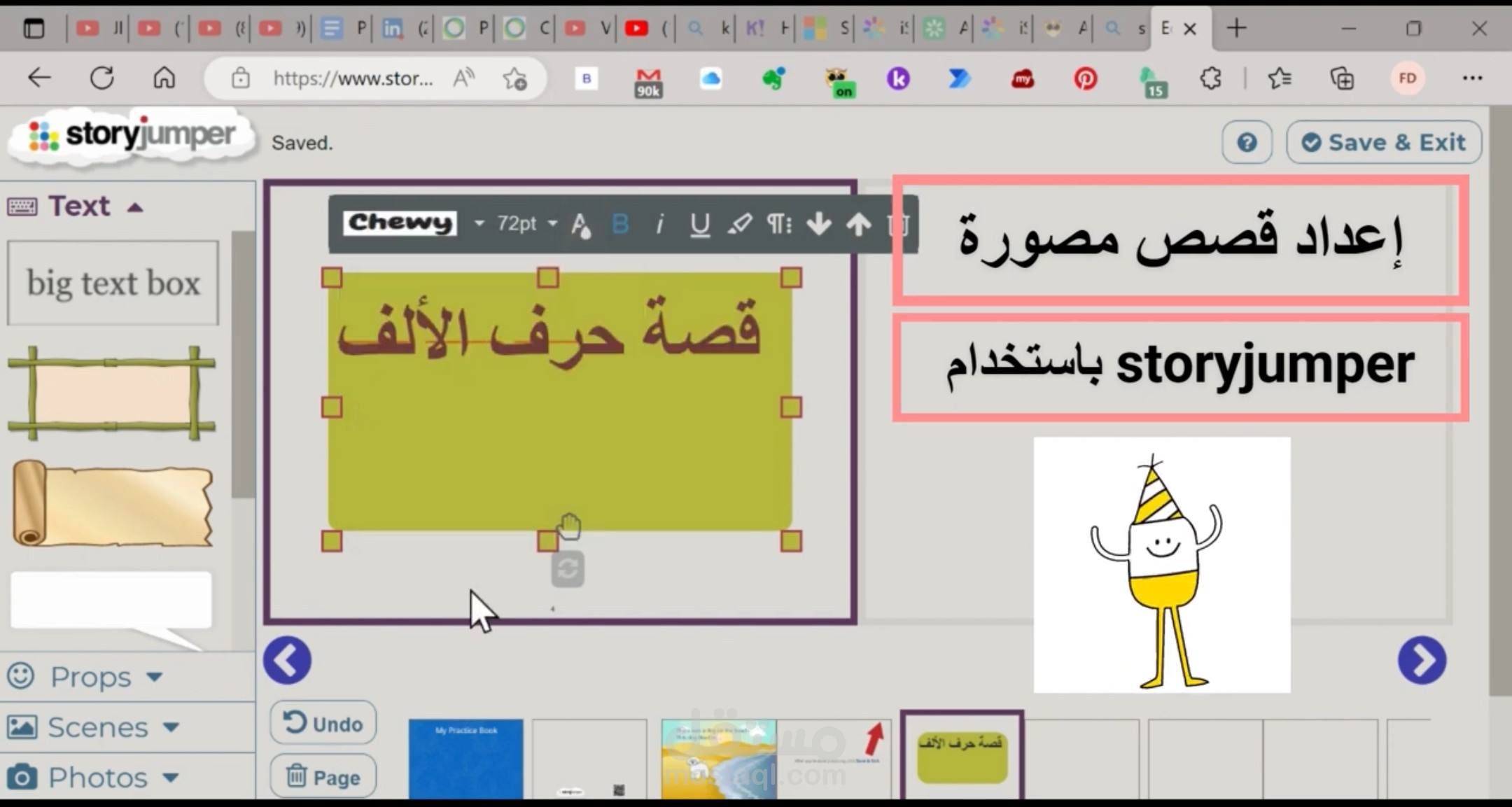Add page to favorites star icon
Screen dimensions: 1512x807
(514, 78)
